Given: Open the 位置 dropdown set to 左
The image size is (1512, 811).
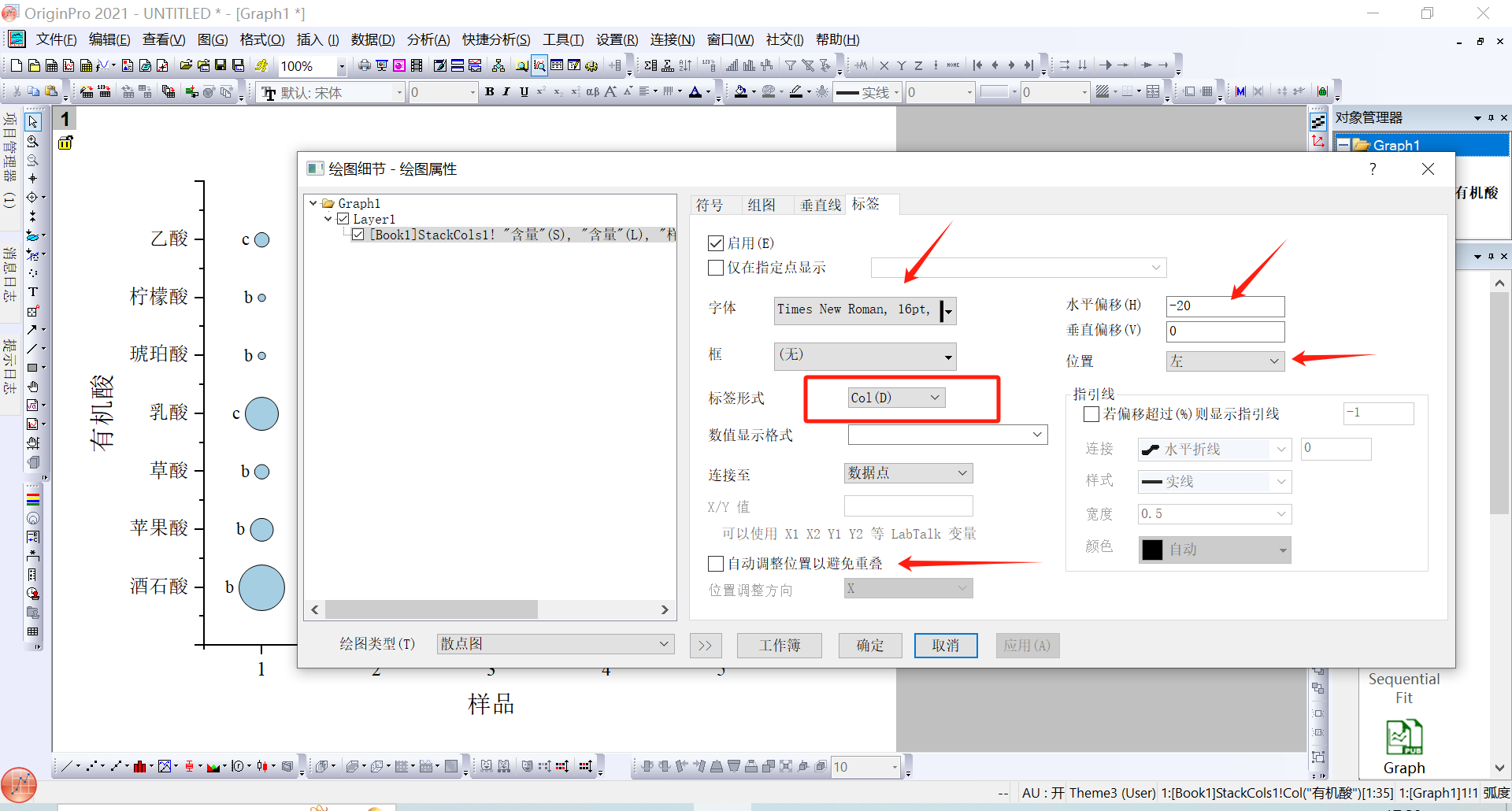Looking at the screenshot, I should pos(1225,361).
